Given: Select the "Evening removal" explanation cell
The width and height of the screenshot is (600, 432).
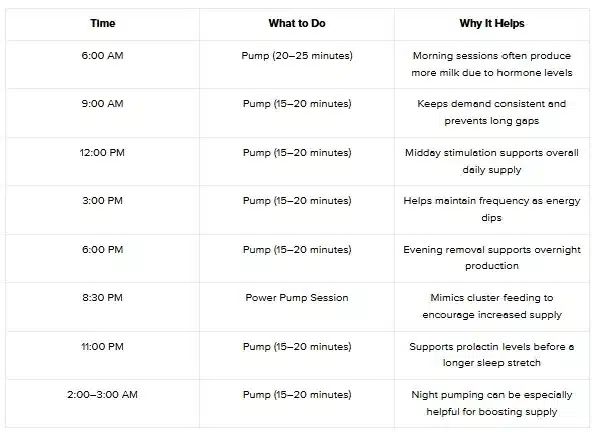Looking at the screenshot, I should 492,258.
